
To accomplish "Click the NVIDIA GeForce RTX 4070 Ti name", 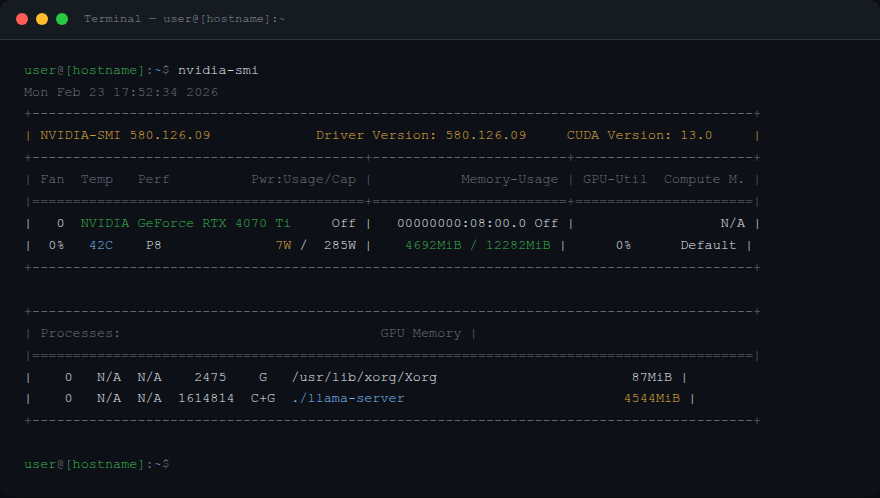I will (185, 223).
